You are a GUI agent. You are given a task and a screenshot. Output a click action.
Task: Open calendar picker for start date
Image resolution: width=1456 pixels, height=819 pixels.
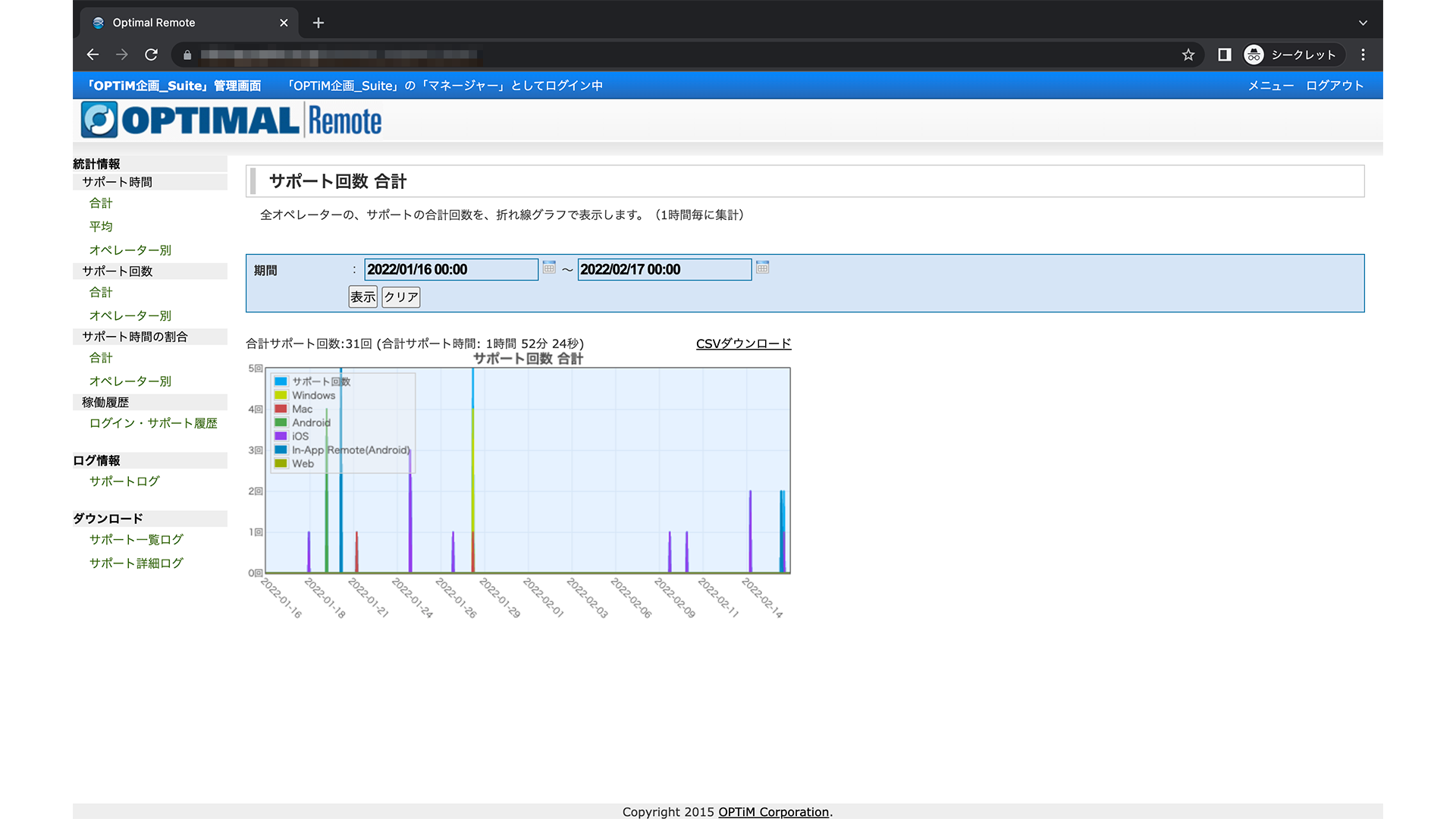(549, 268)
